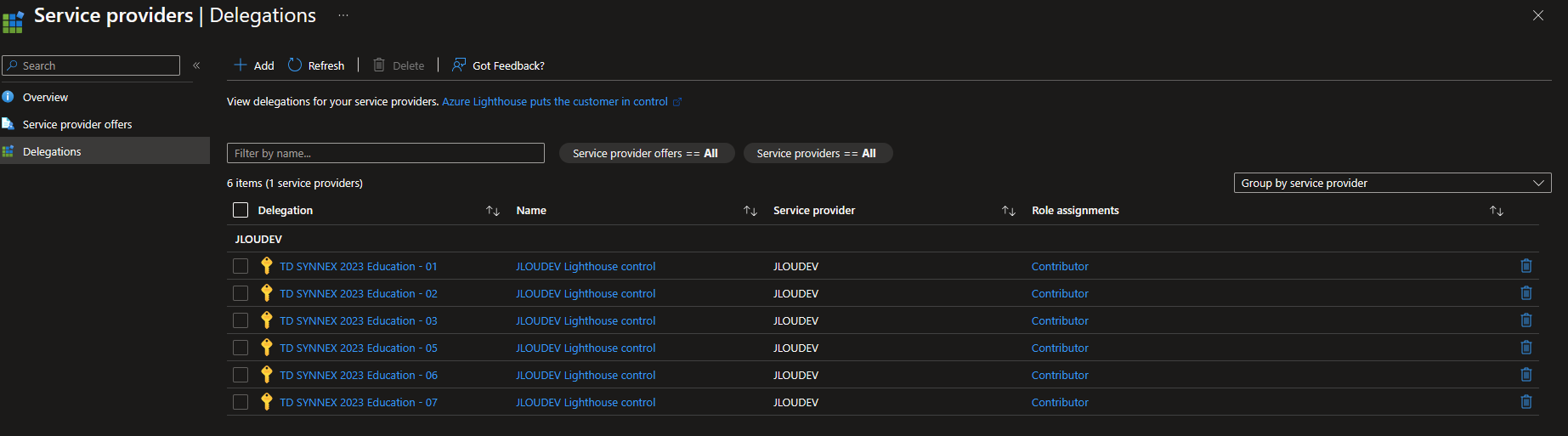Open TD SYNNEX 2023 Education - 03 delegation link
The width and height of the screenshot is (1568, 436).
tap(359, 320)
